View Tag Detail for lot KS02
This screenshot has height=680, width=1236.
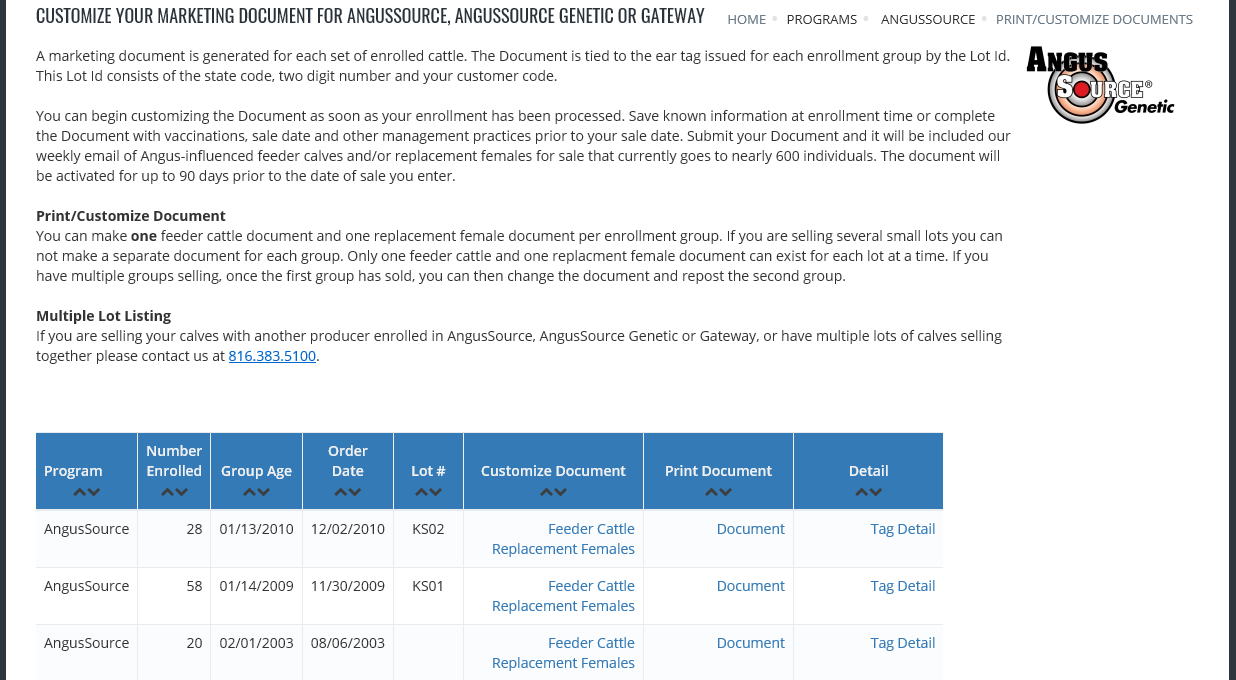(x=903, y=529)
